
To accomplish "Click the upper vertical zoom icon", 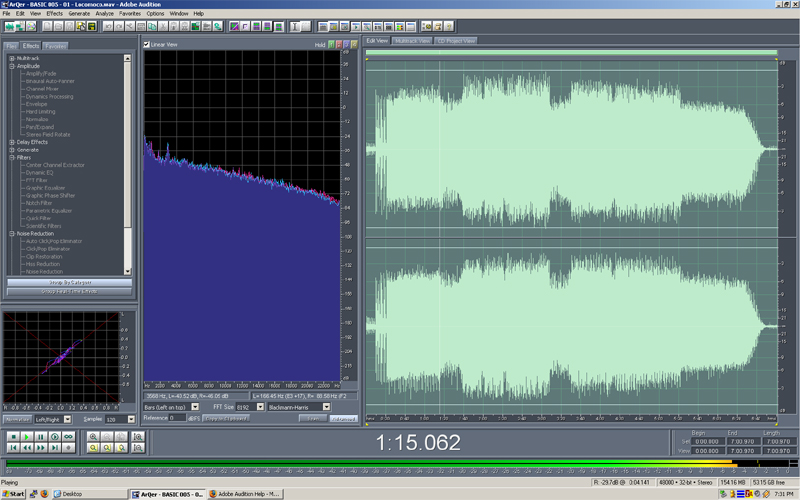I will click(x=138, y=437).
